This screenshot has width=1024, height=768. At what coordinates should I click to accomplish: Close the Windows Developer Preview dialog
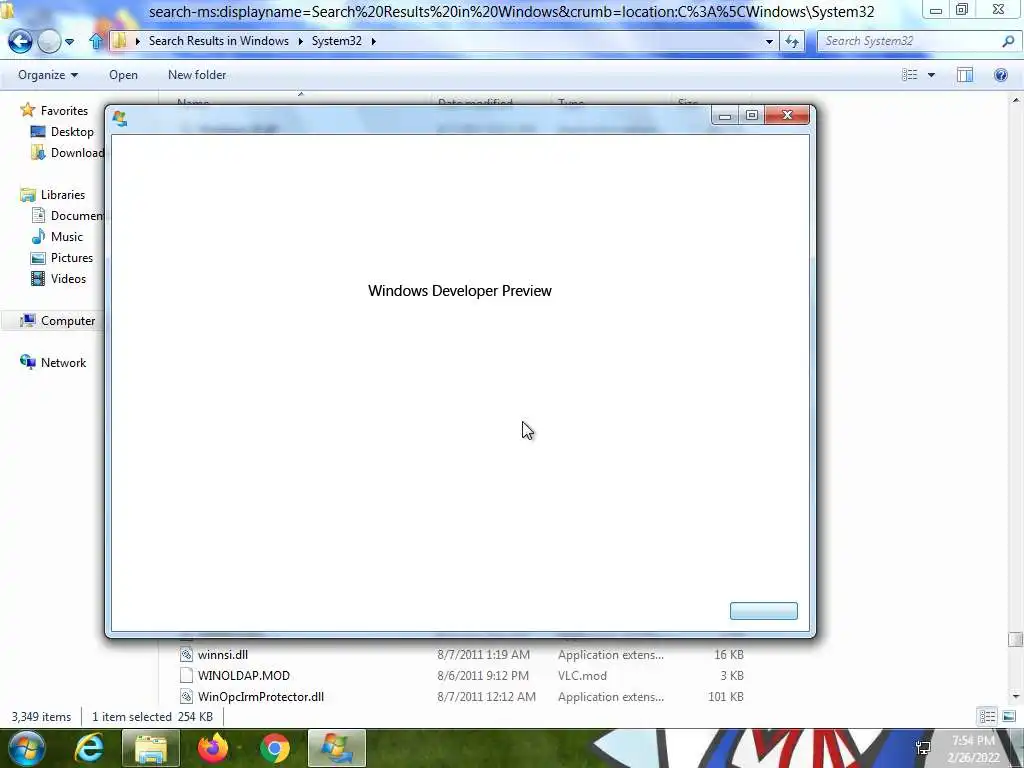pos(787,115)
